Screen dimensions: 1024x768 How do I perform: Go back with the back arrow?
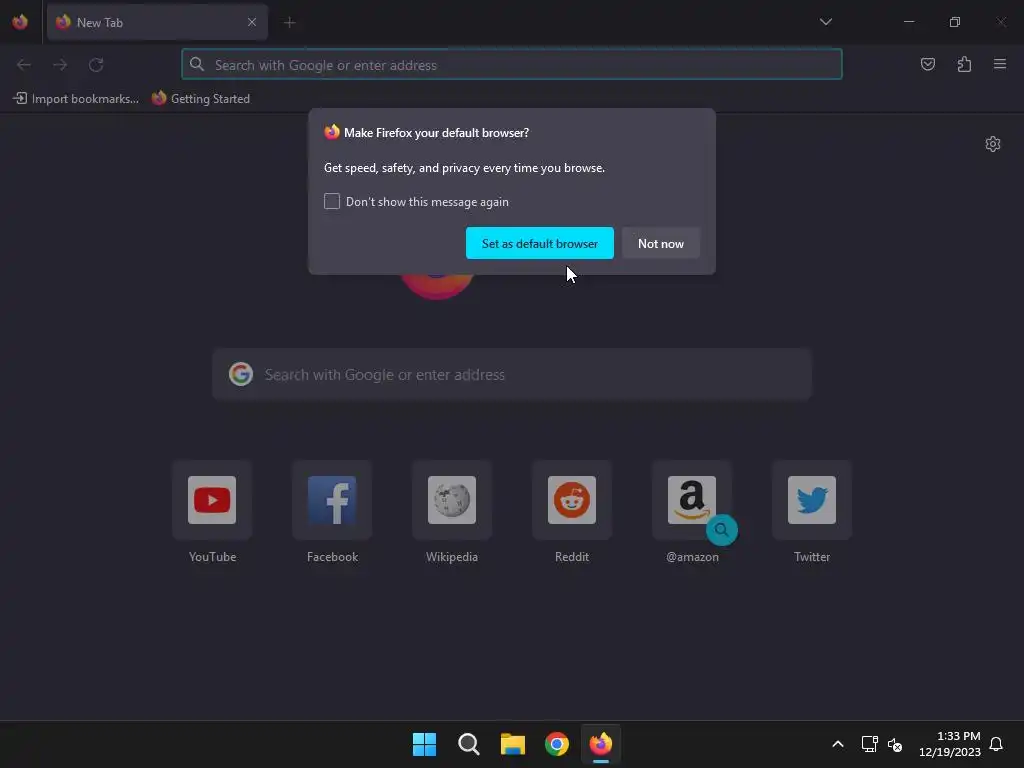(24, 65)
